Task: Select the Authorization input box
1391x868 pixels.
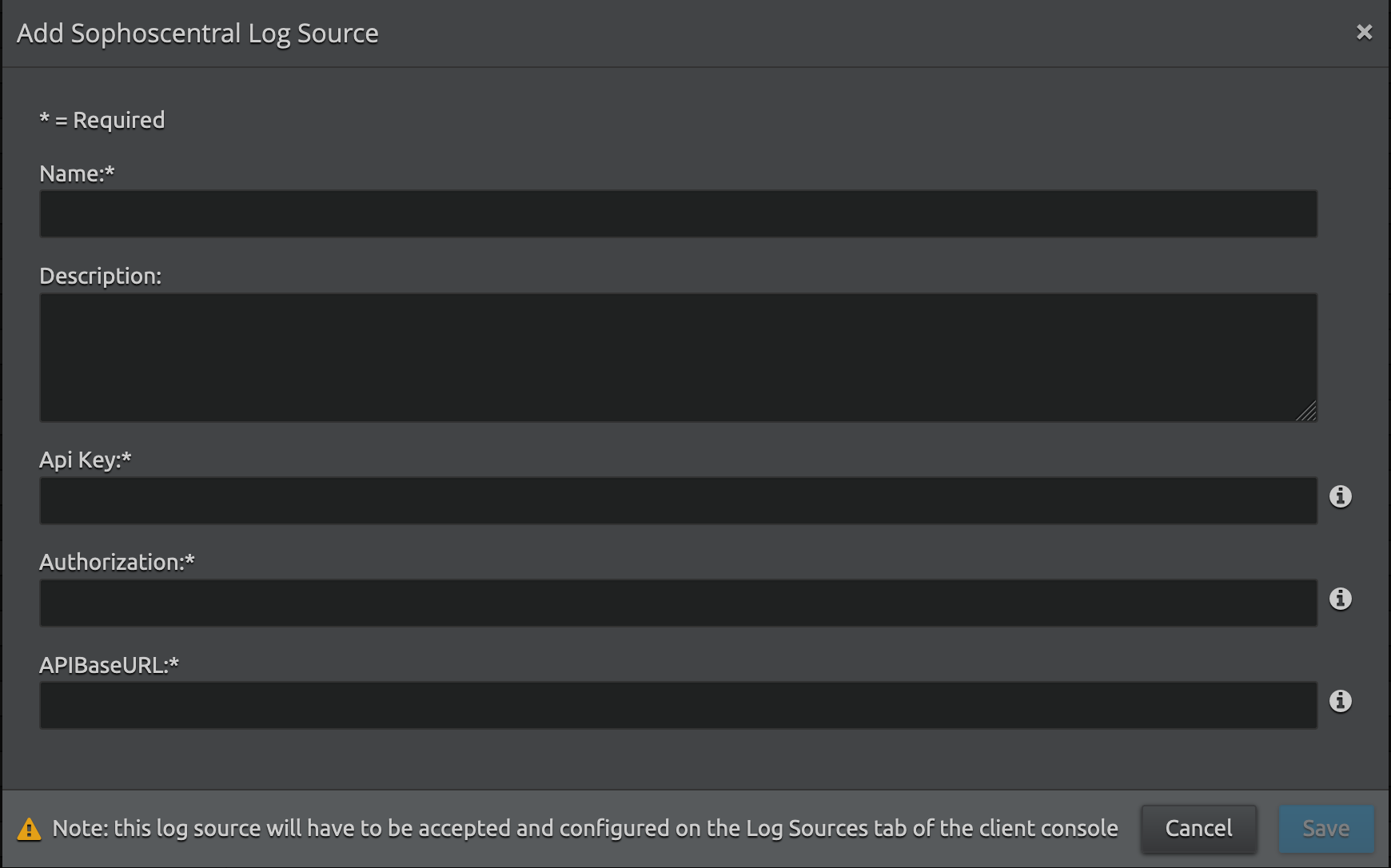Action: [x=678, y=603]
